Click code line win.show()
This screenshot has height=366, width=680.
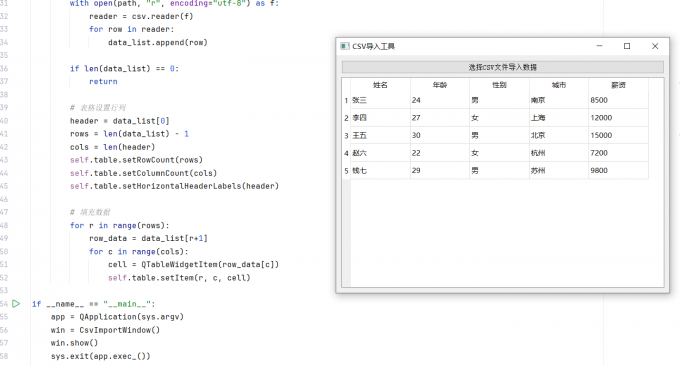pyautogui.click(x=74, y=343)
